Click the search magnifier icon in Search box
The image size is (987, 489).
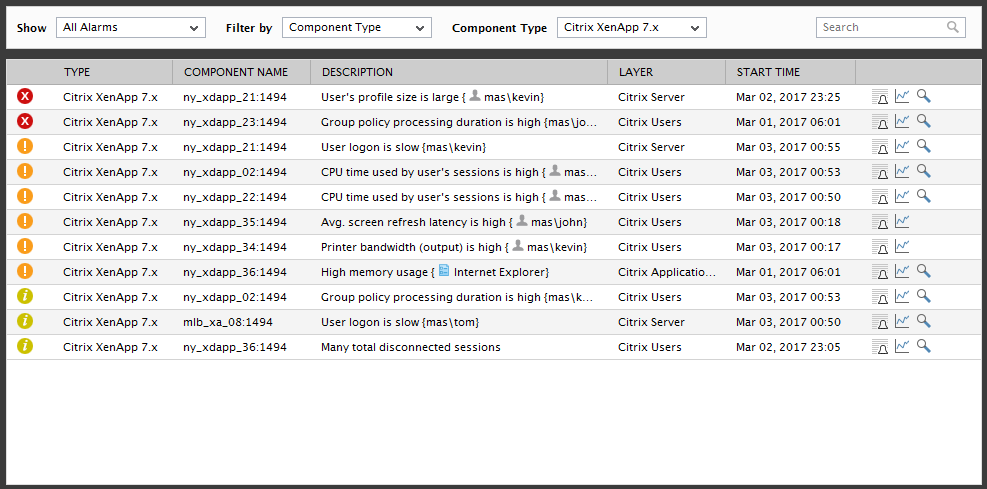(x=953, y=27)
